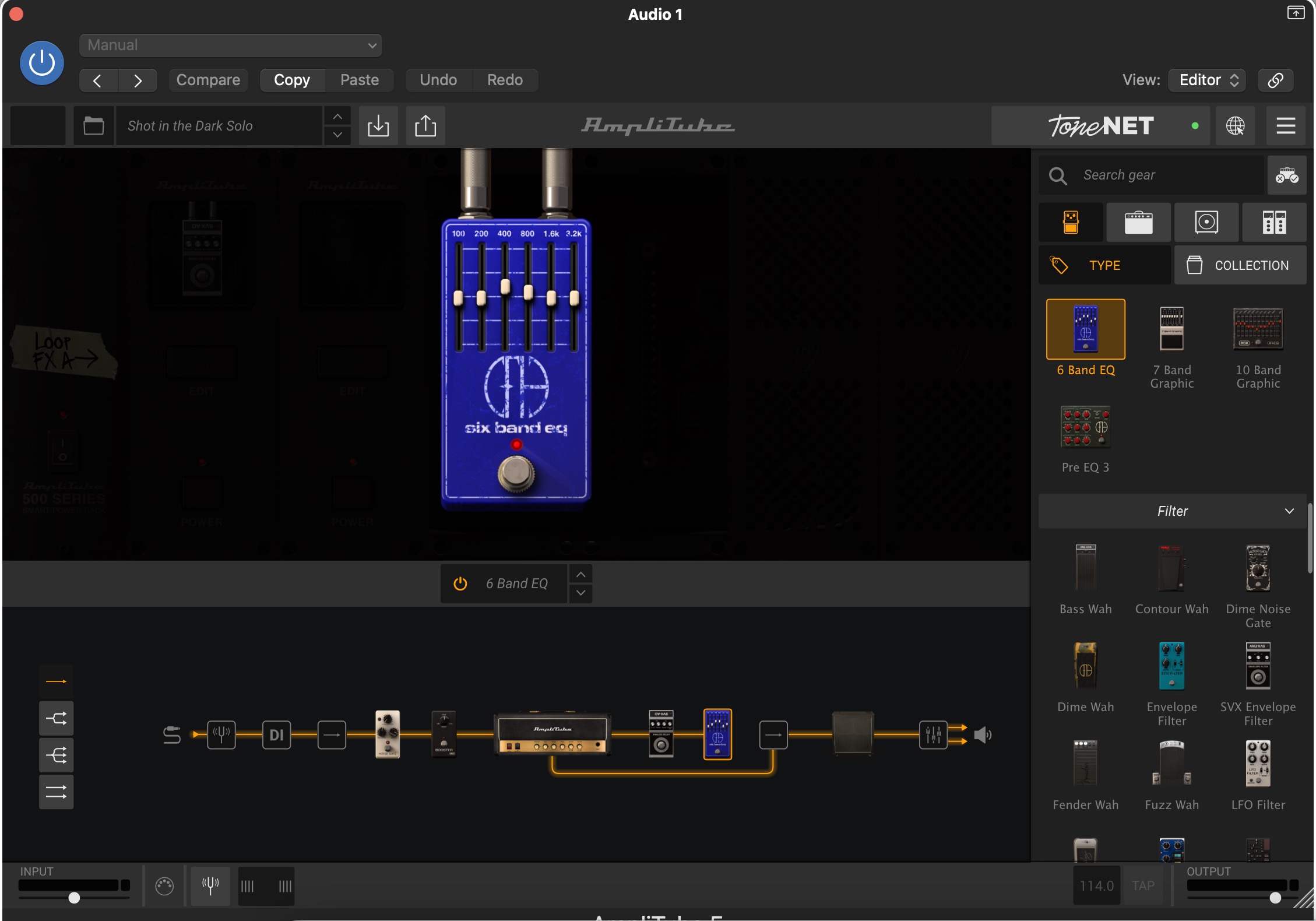Choose the single serial signal chain layout
The width and height of the screenshot is (1316, 921).
click(56, 681)
